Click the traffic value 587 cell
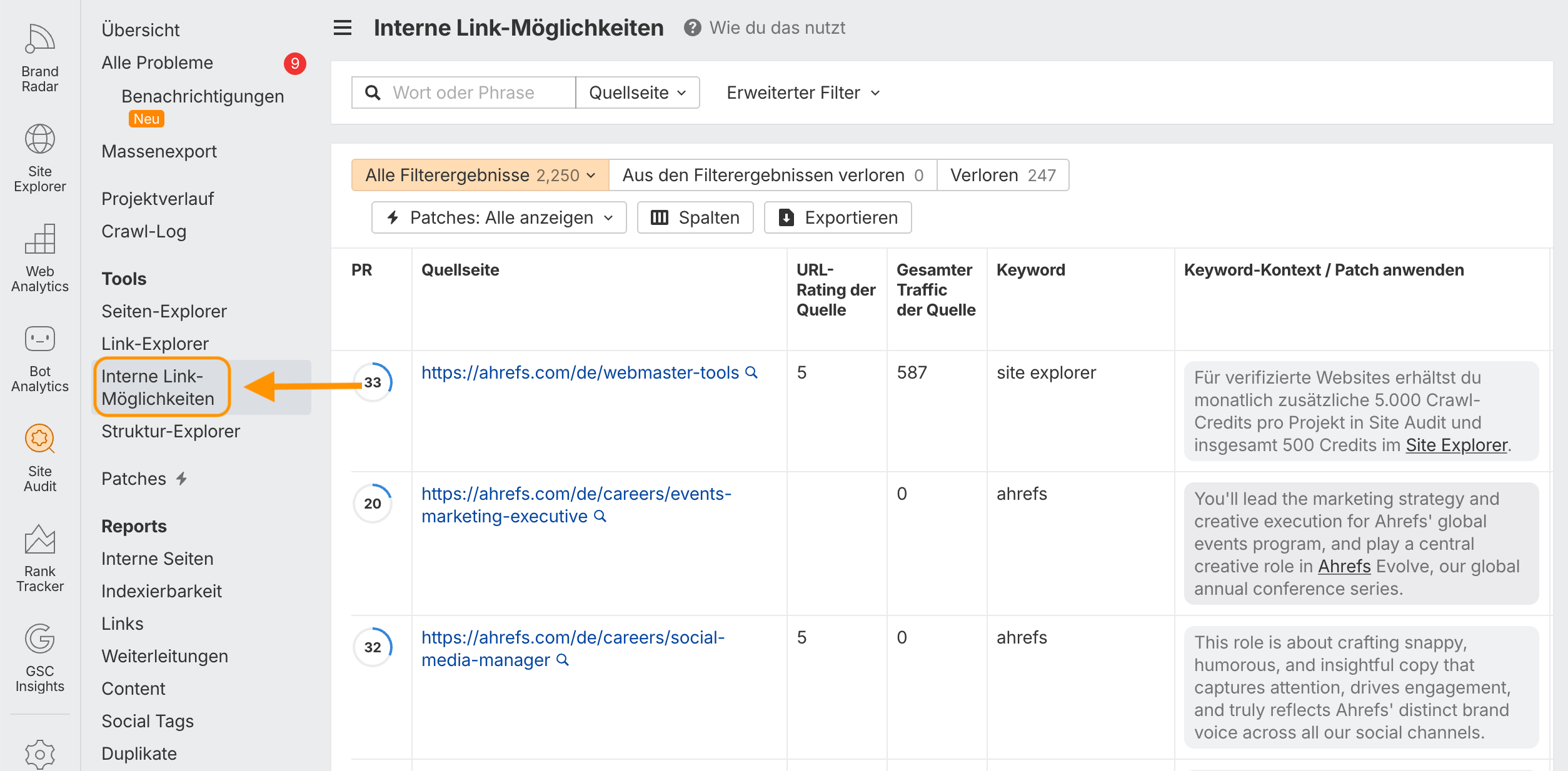The height and width of the screenshot is (771, 1568). tap(912, 372)
